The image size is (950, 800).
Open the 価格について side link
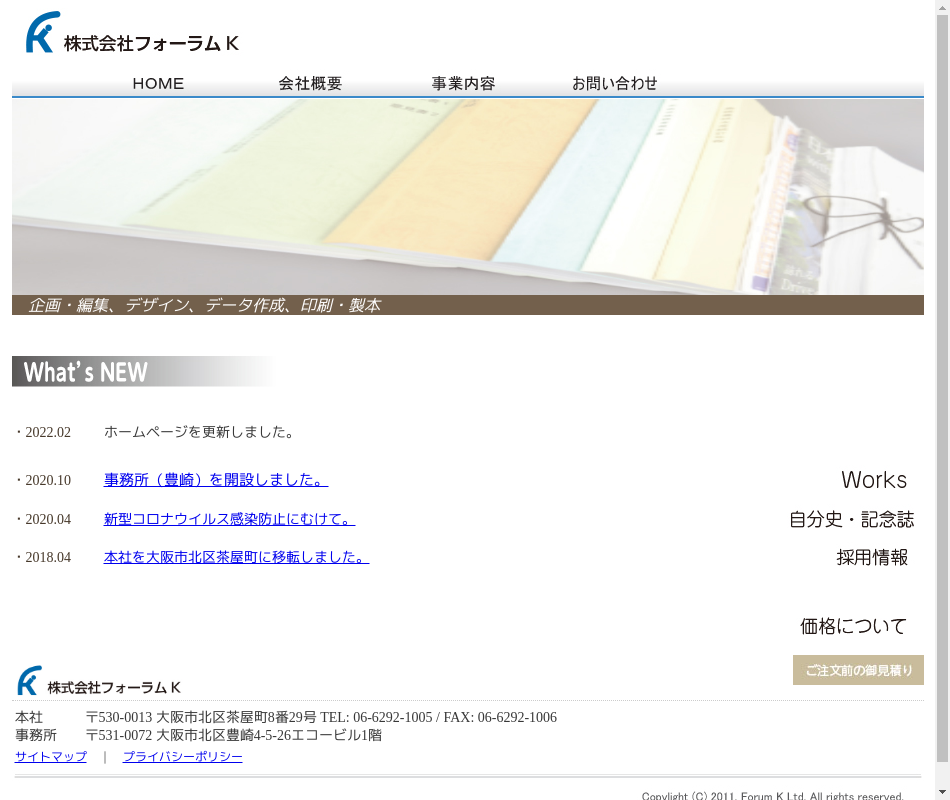853,627
